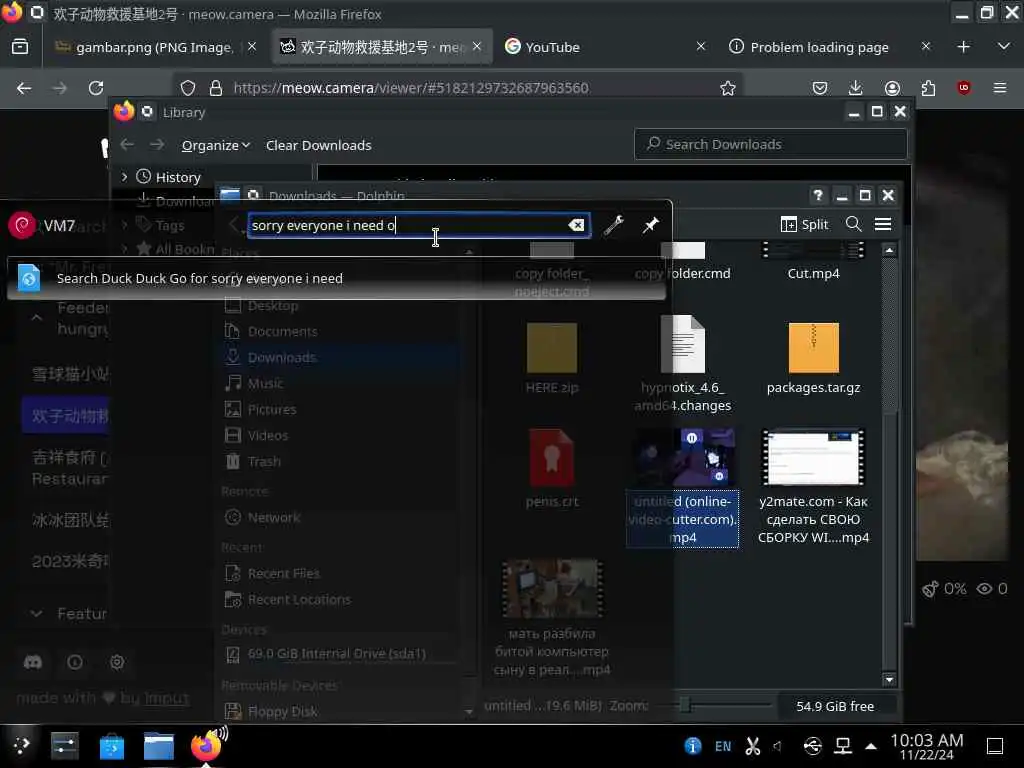Select Search Duck Duck Go result
The height and width of the screenshot is (768, 1024).
coord(336,279)
